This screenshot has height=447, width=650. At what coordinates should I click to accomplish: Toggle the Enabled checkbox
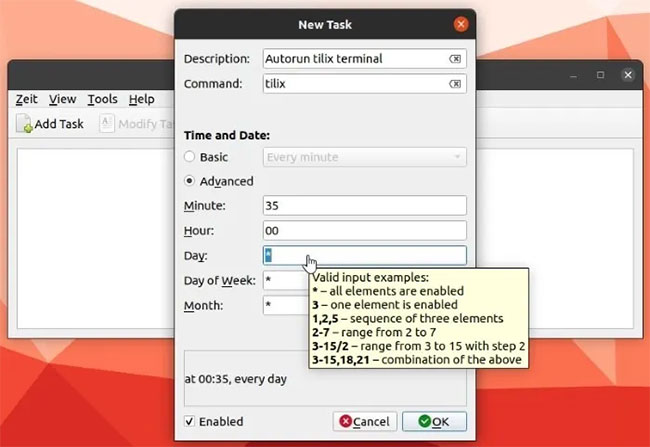click(189, 421)
